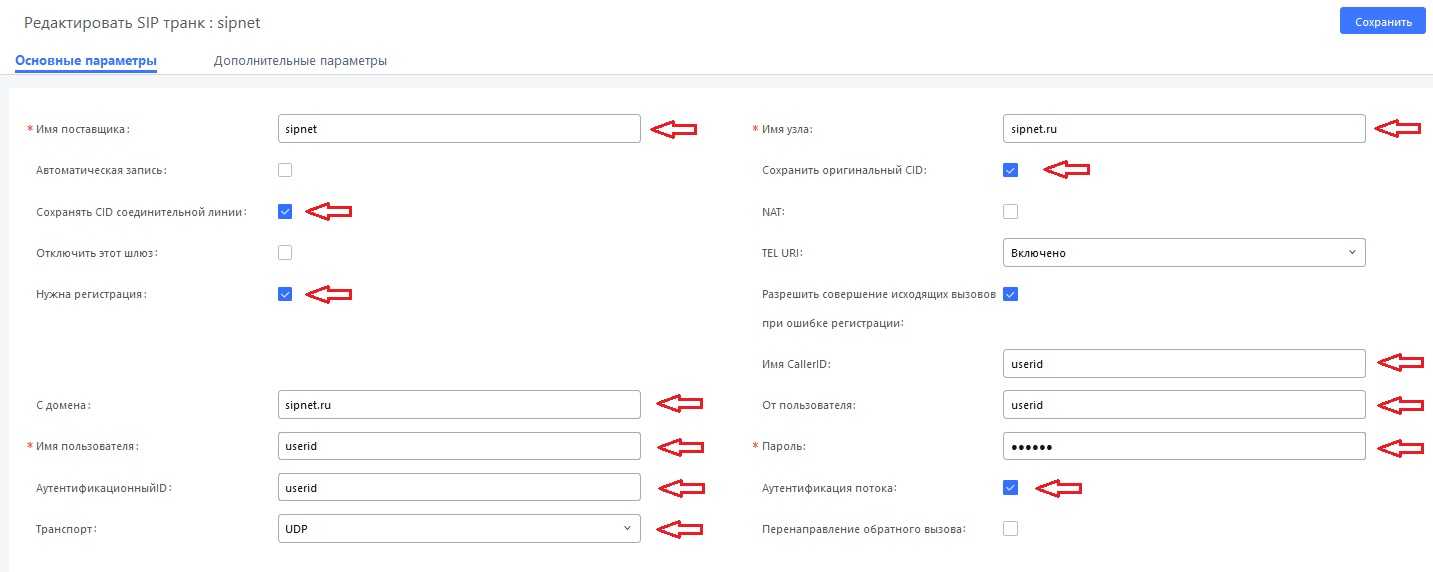Click the Пароль password field
1433x572 pixels.
(x=1183, y=446)
